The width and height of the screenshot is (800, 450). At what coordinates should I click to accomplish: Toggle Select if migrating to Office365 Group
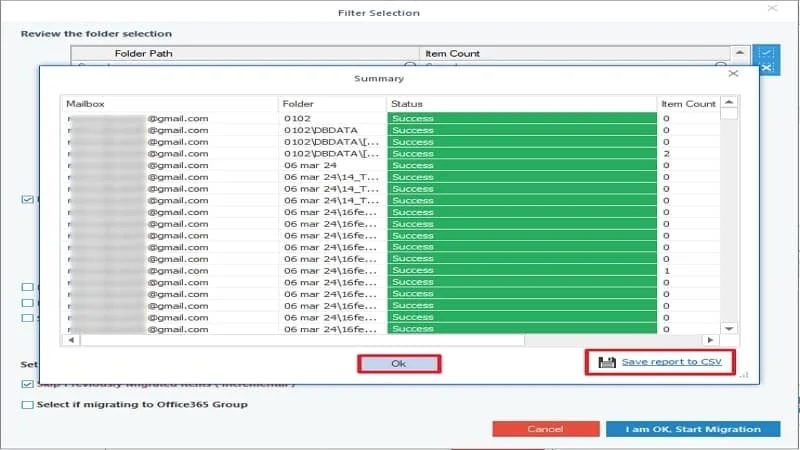[x=28, y=405]
